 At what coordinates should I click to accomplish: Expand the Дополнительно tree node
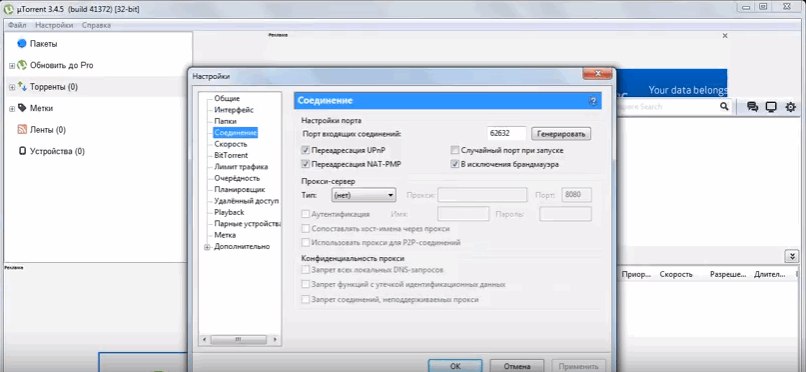[207, 247]
